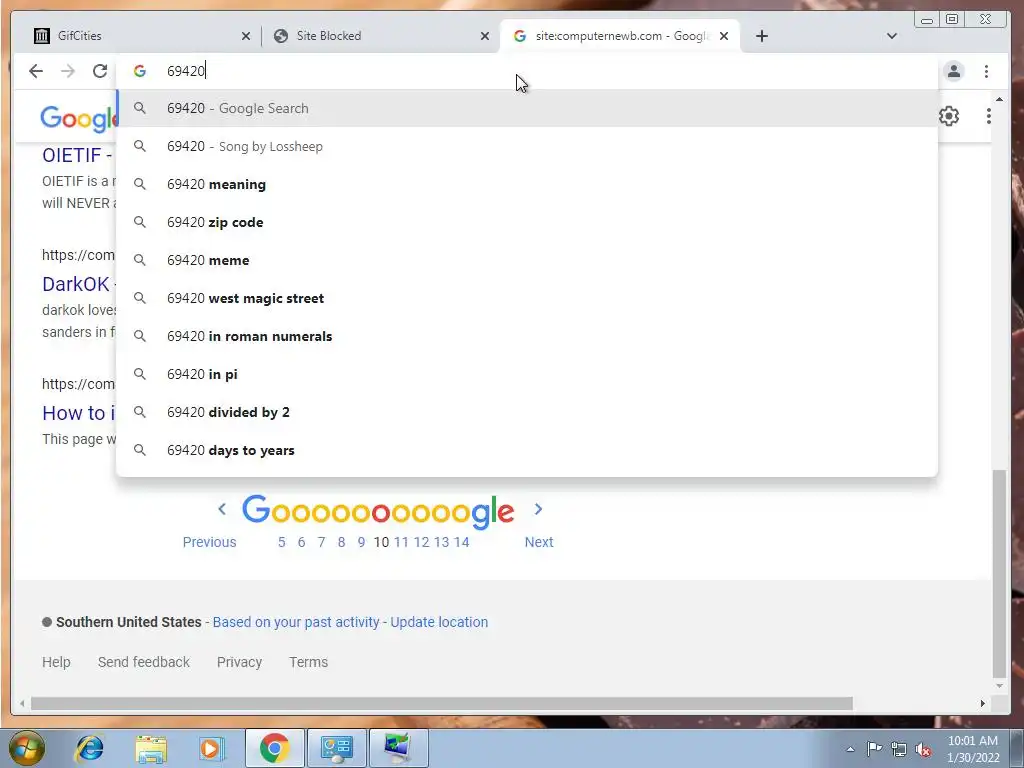Open the Send feedback footer link
1024x768 pixels.
pos(144,662)
